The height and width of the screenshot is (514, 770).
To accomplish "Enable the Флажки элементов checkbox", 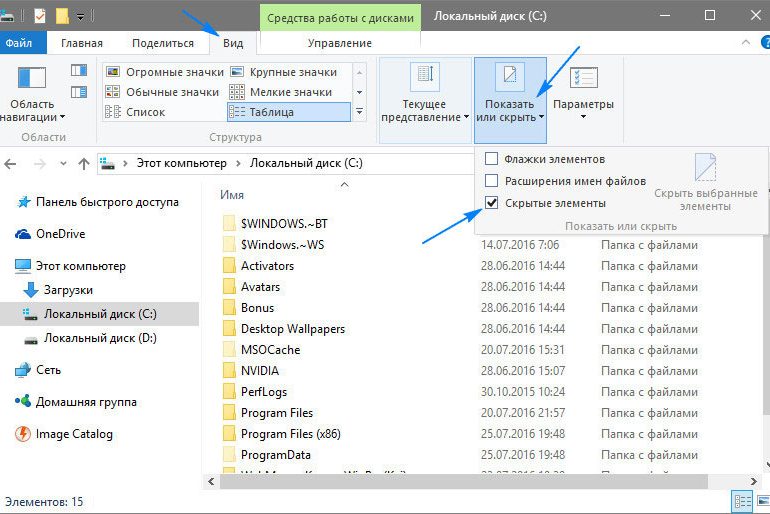I will click(491, 159).
